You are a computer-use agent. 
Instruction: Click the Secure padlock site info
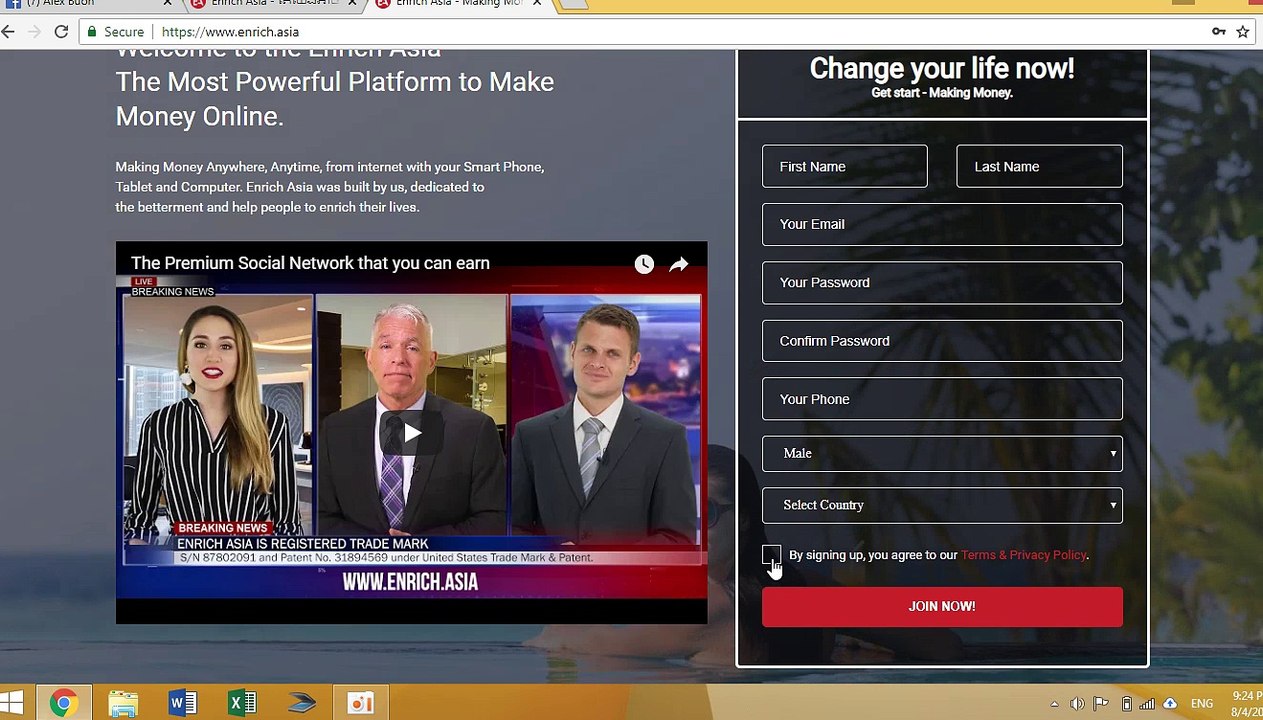(115, 32)
